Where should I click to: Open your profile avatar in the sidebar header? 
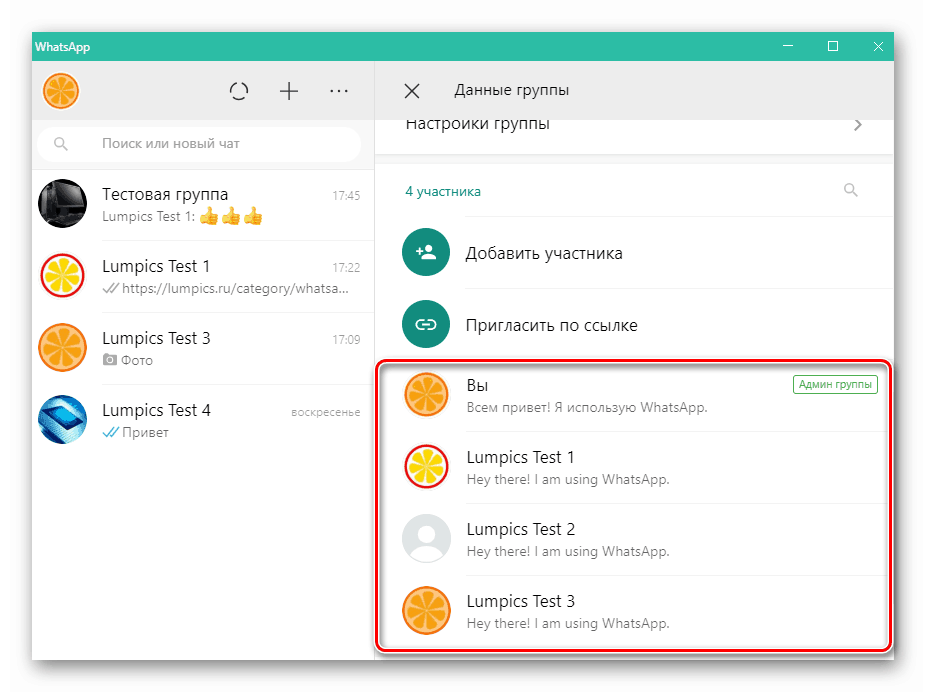61,91
